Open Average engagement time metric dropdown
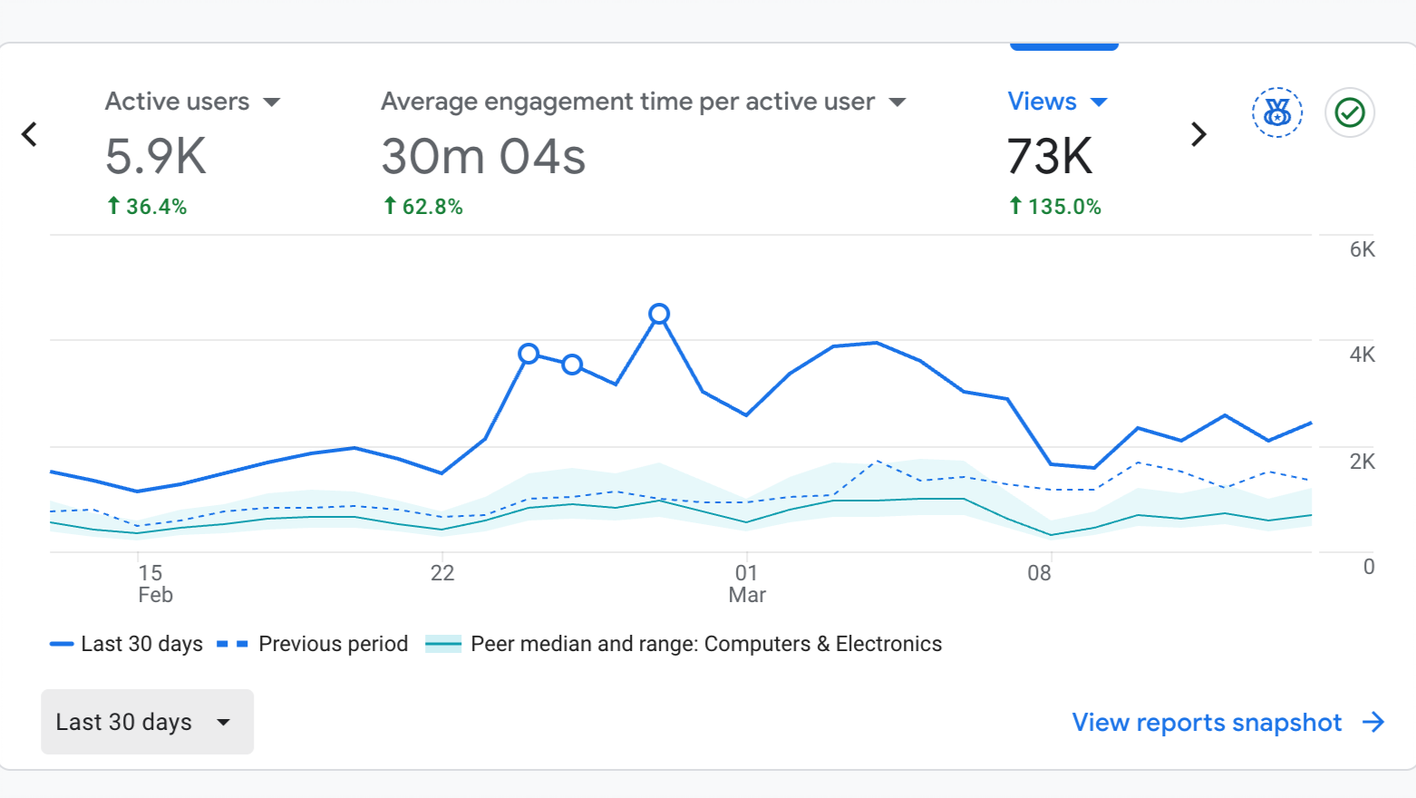The image size is (1416, 798). (897, 102)
